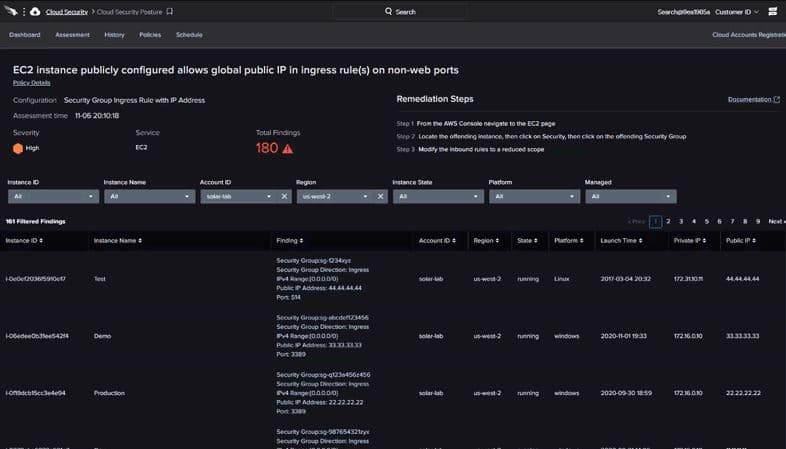786x449 pixels.
Task: Open Cloud Accounts Registration
Action: tap(749, 35)
